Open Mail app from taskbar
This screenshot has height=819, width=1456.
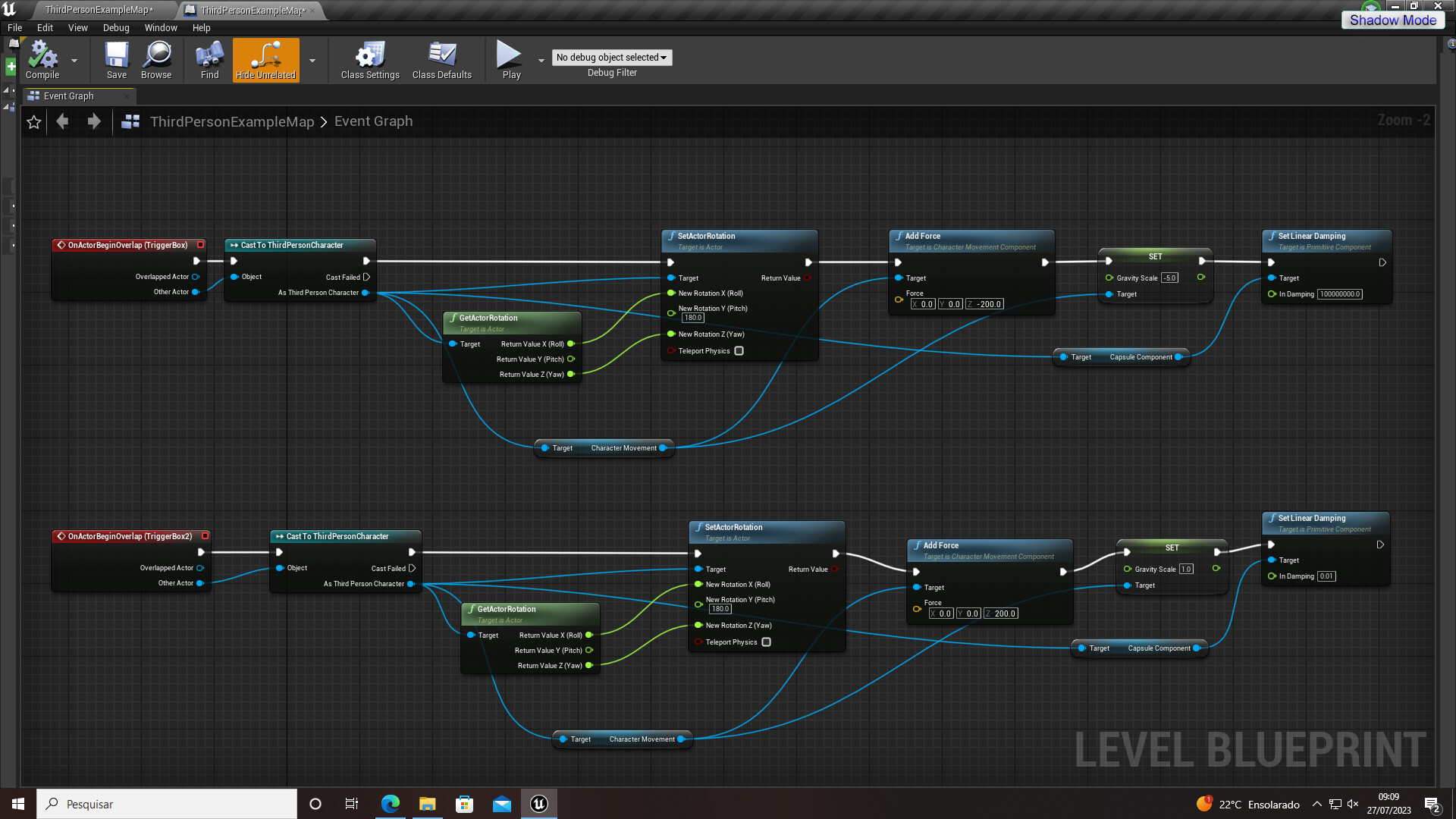pyautogui.click(x=502, y=804)
